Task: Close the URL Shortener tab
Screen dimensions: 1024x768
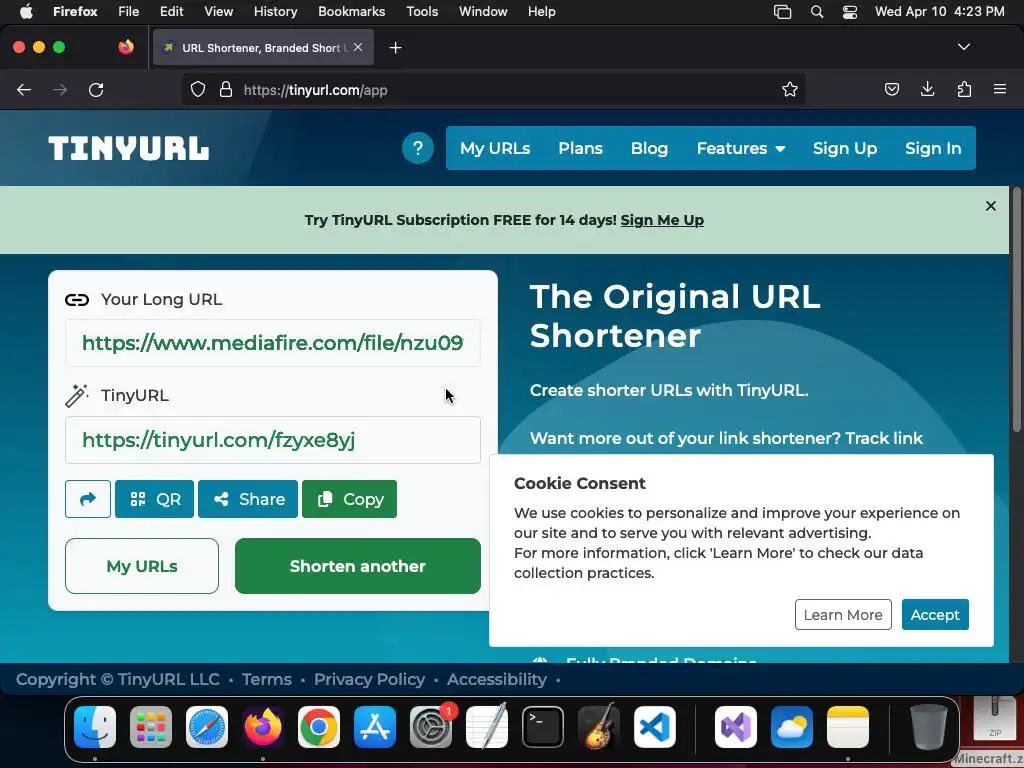Action: (358, 47)
